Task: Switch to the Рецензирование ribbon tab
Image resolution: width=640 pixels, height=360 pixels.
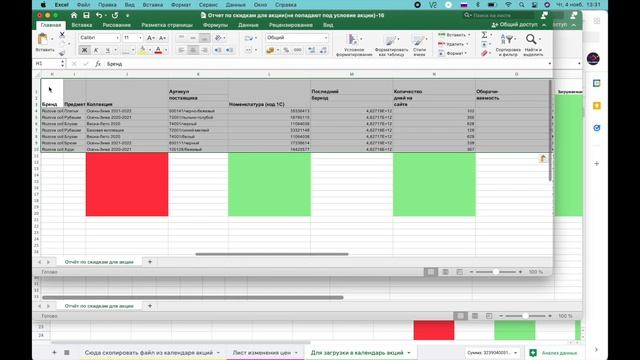Action: point(291,25)
